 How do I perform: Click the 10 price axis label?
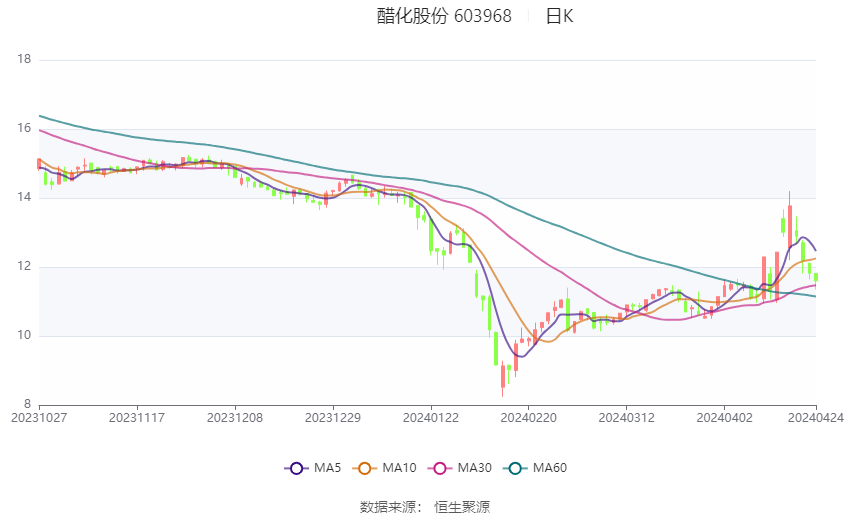[24, 335]
